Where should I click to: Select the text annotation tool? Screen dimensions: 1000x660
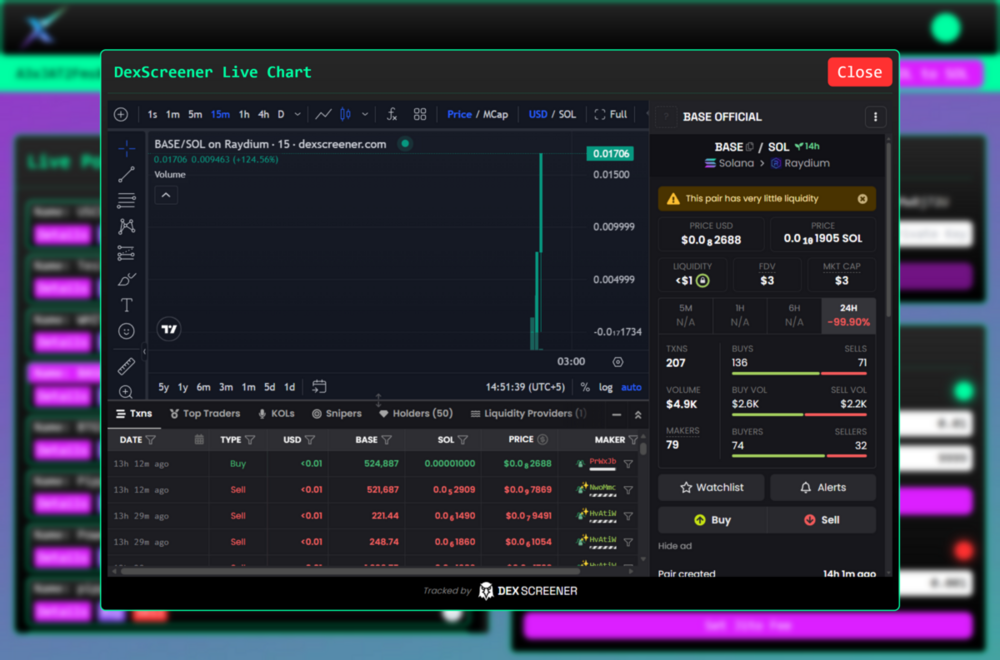pos(126,305)
